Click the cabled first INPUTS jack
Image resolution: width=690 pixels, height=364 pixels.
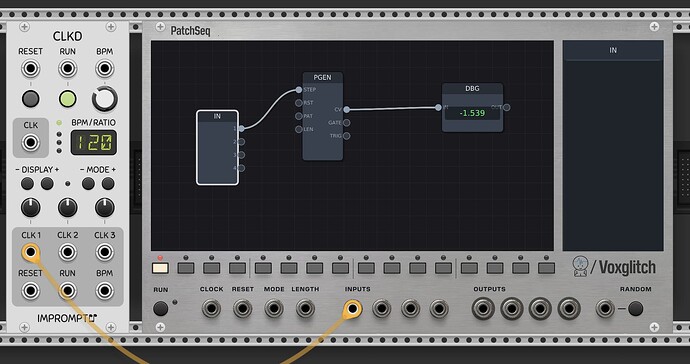pos(352,309)
